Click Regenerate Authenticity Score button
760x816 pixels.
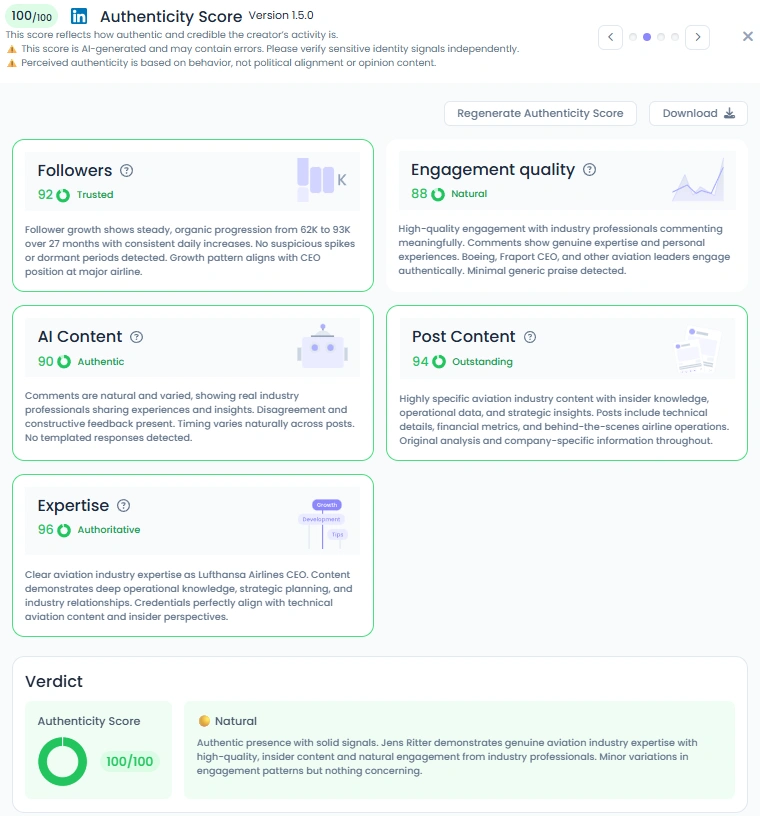click(540, 113)
